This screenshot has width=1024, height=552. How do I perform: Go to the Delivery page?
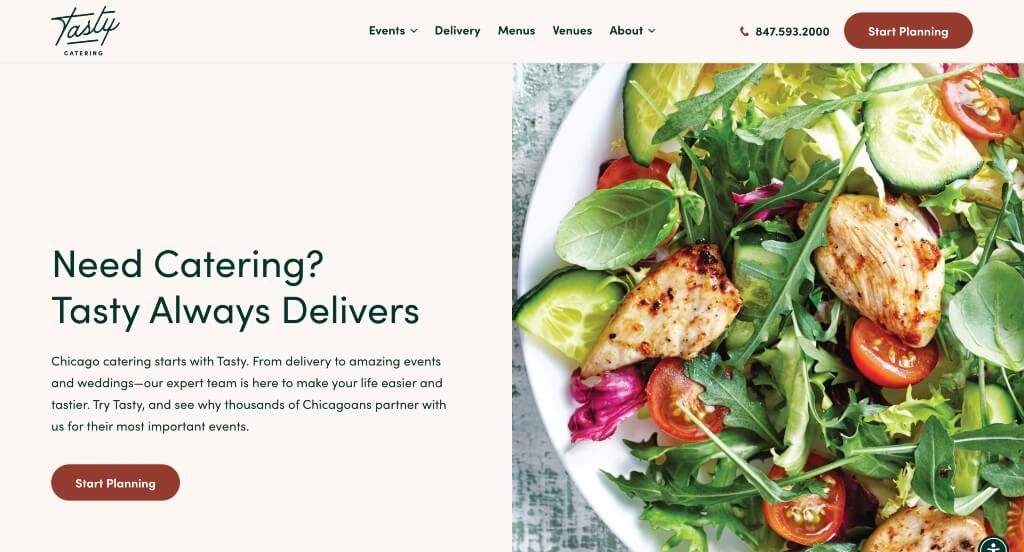pyautogui.click(x=457, y=31)
